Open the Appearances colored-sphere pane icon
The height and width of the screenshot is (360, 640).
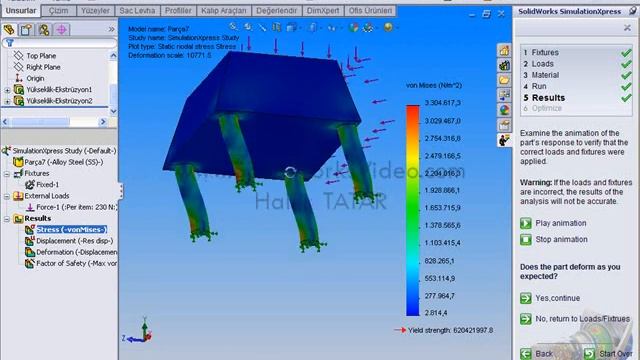(504, 110)
